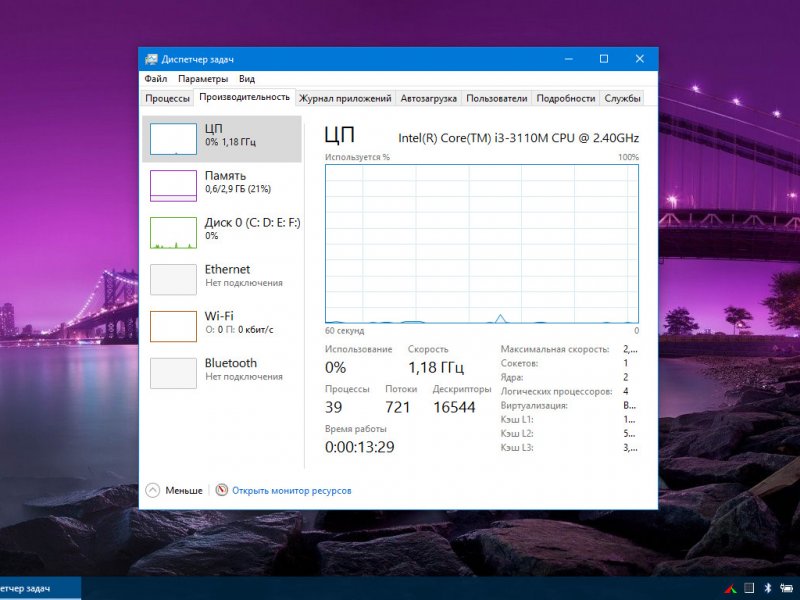Click the Логических процессоров: label
Screen dimensions: 800x600
coord(556,391)
